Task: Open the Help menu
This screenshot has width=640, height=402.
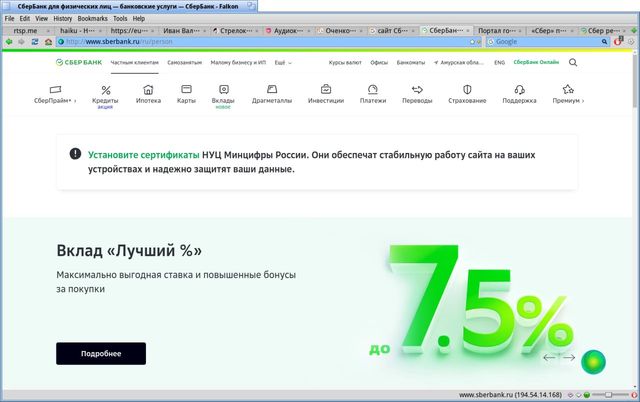Action: pyautogui.click(x=138, y=19)
